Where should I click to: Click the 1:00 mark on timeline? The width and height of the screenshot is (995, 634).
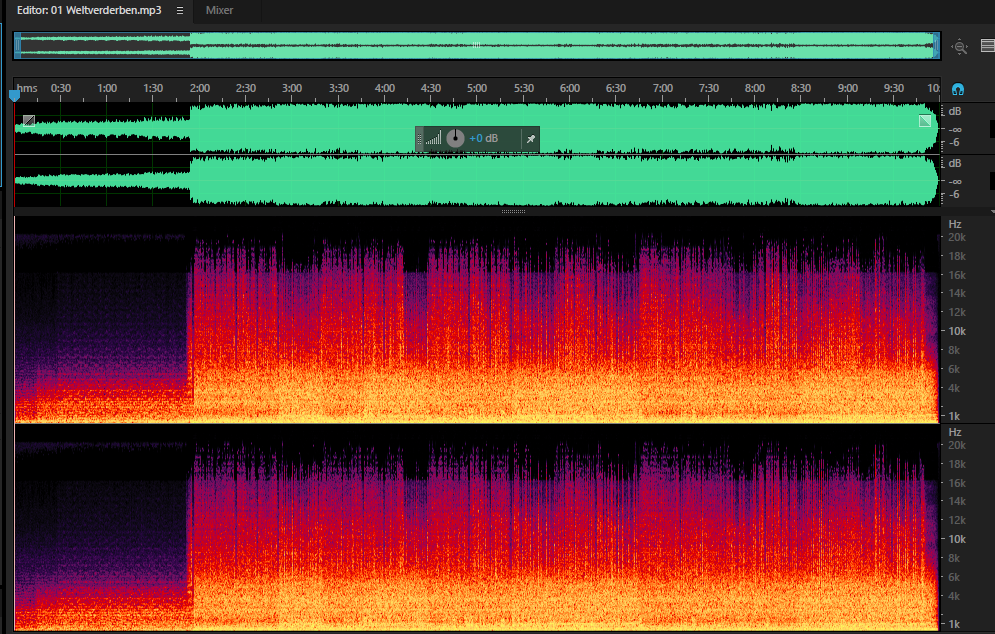[107, 88]
